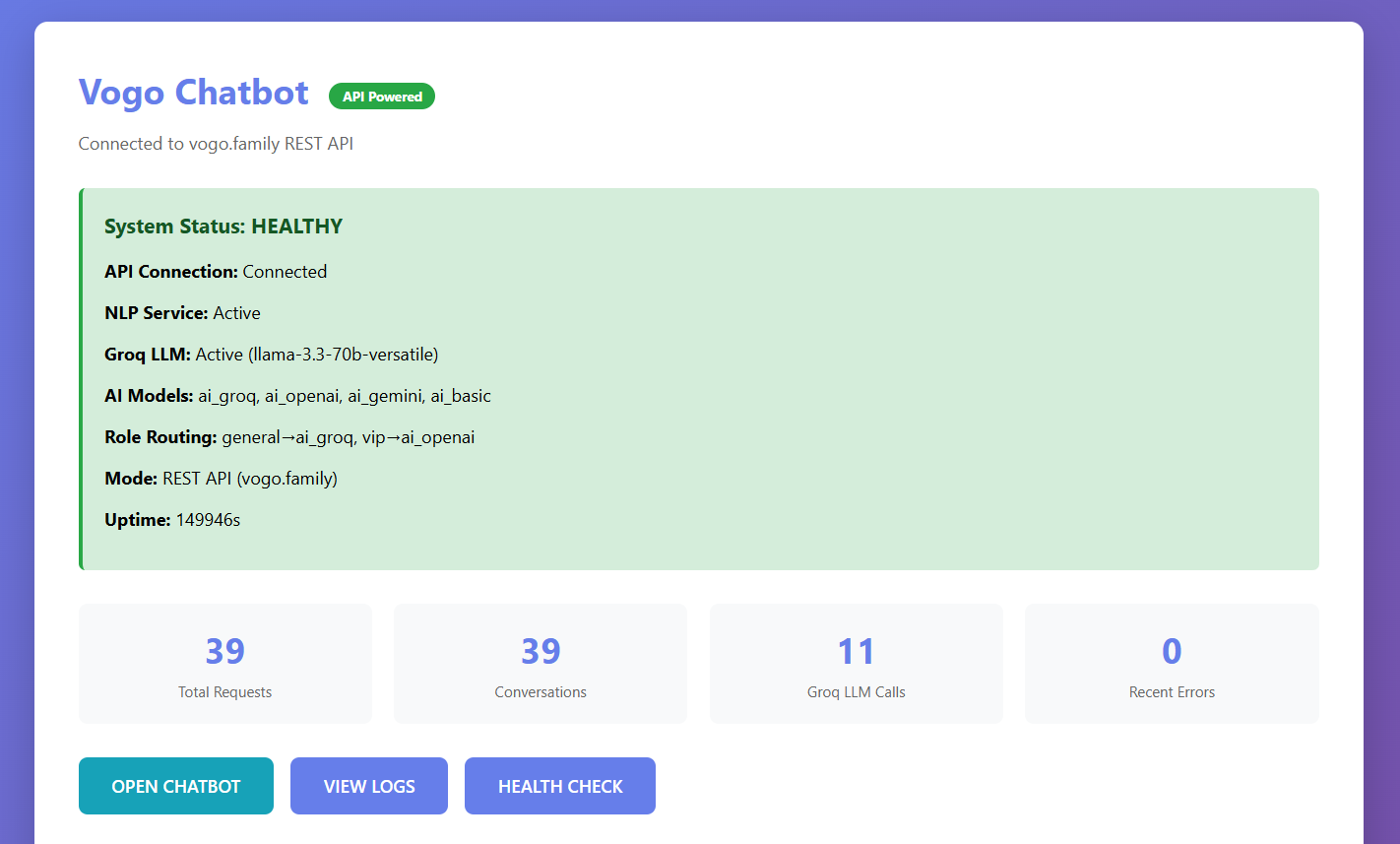Select the Conversations stat card

coord(540,663)
